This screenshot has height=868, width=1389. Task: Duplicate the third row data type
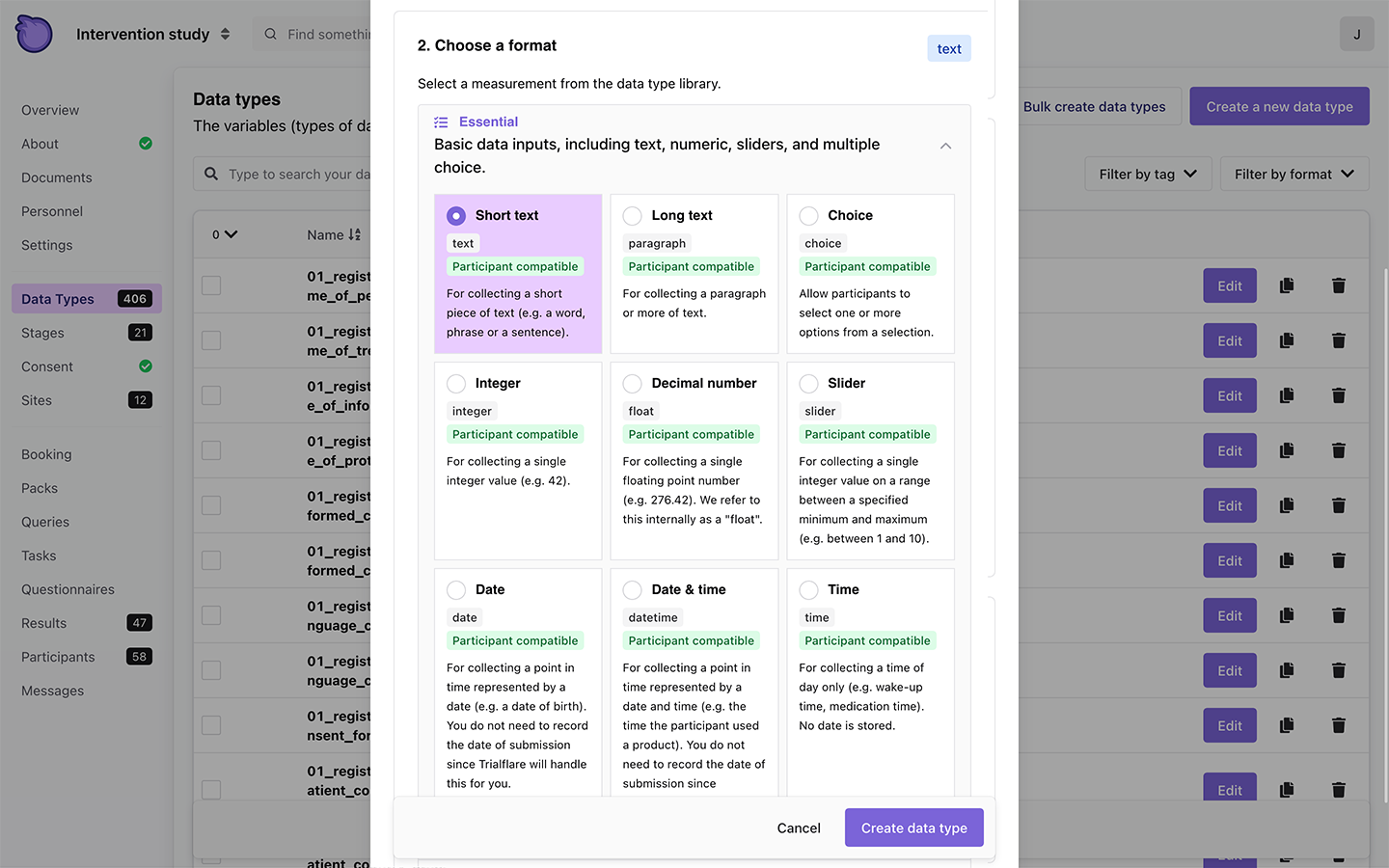1287,395
